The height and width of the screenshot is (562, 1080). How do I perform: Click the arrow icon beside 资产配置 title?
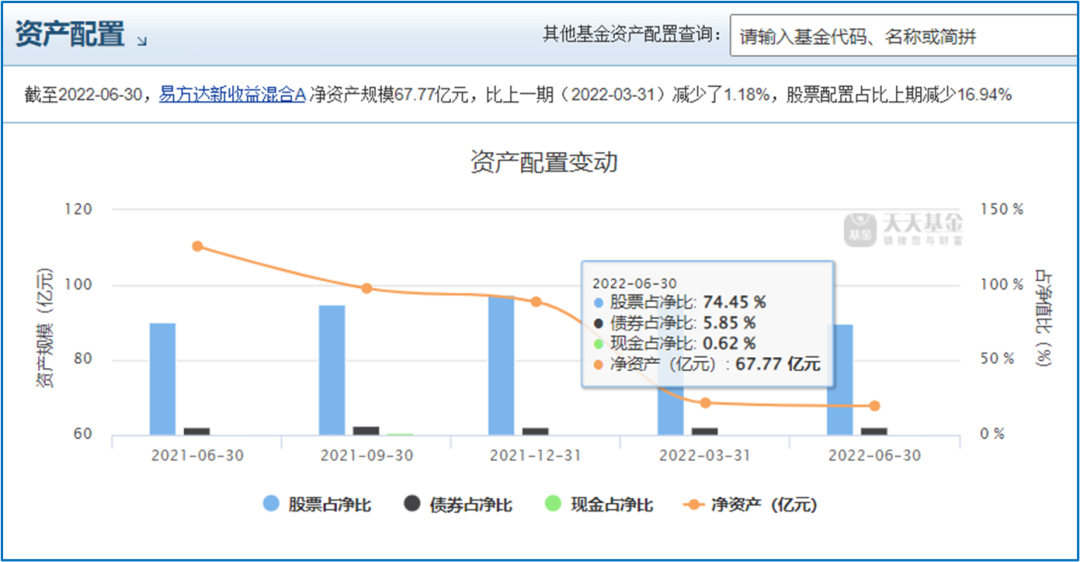(x=142, y=41)
